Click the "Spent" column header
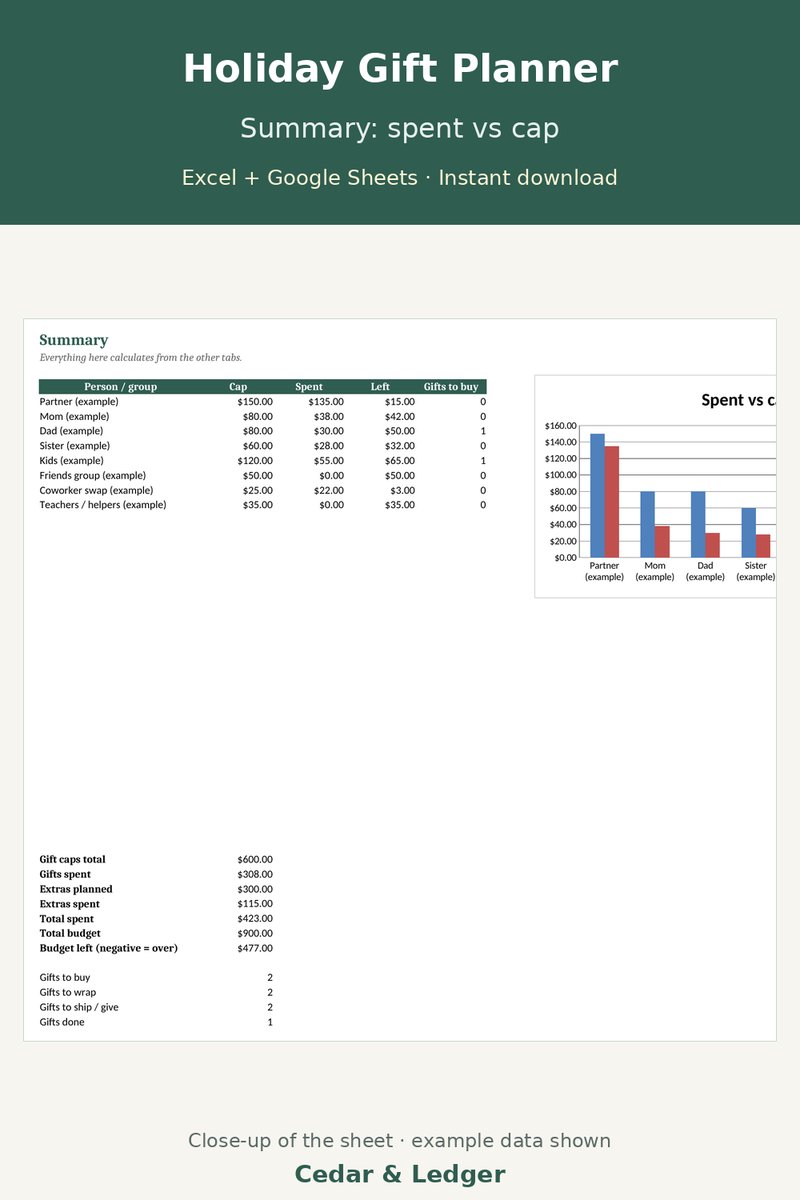This screenshot has width=800, height=1200. click(x=309, y=386)
